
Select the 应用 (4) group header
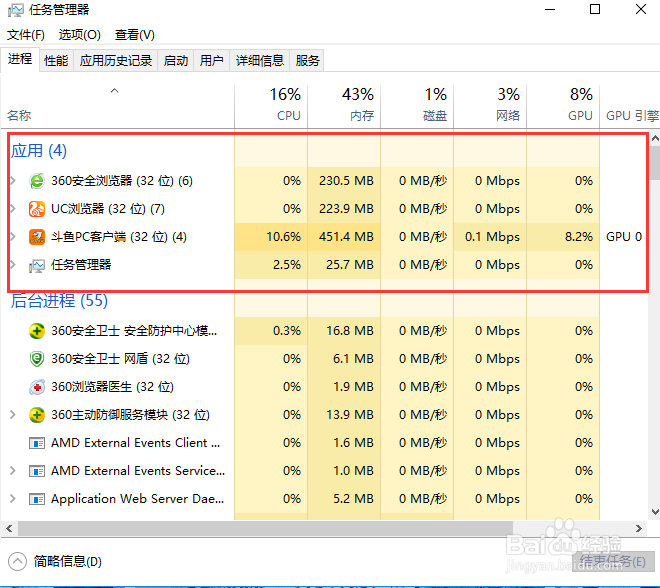click(39, 151)
